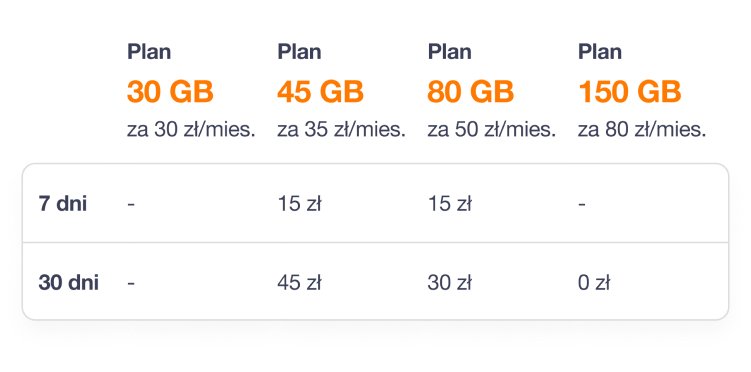
Task: Click the 'za 80 zł/mies.' price text
Action: (642, 130)
